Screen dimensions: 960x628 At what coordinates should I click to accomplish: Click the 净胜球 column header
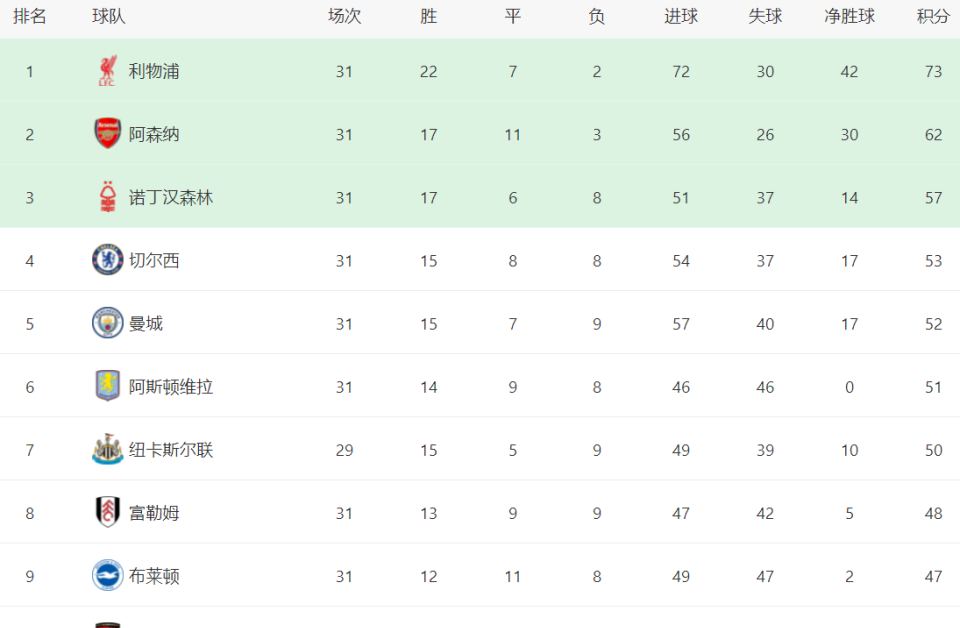pyautogui.click(x=849, y=17)
